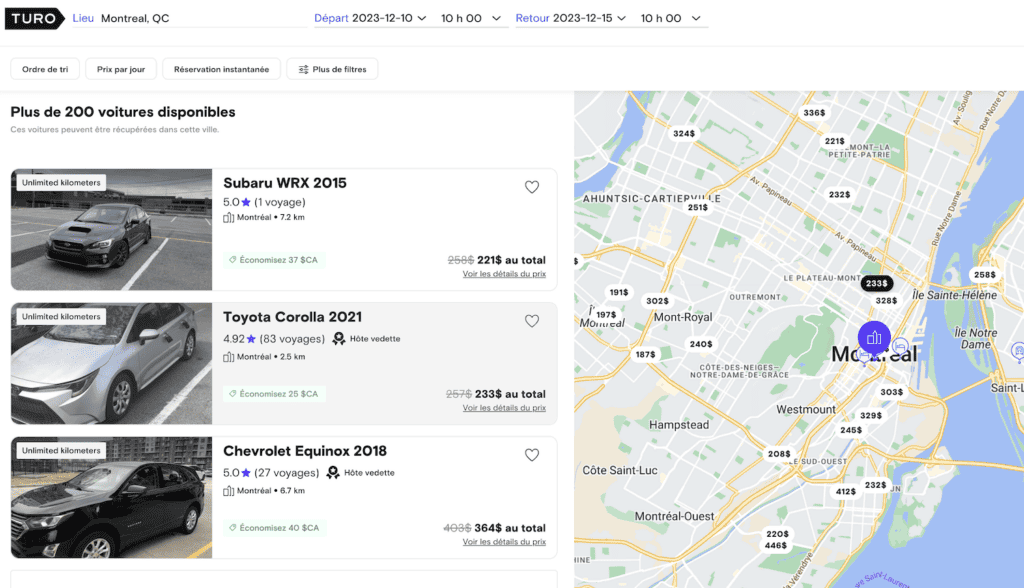Click the highlighted purple map pin
The height and width of the screenshot is (588, 1024).
[x=874, y=338]
